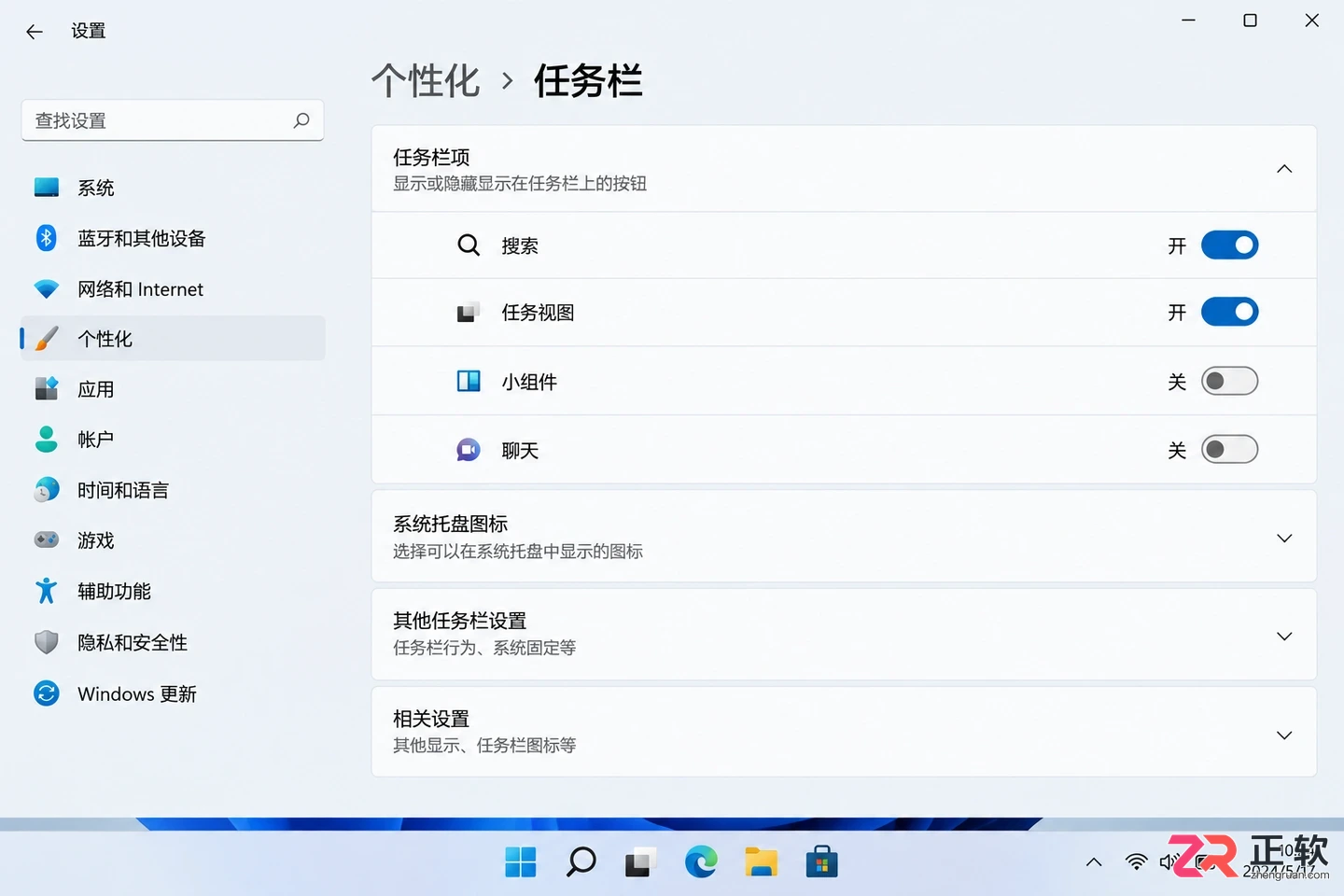Click the taskbar Search icon
Image resolution: width=1344 pixels, height=896 pixels.
(x=581, y=862)
